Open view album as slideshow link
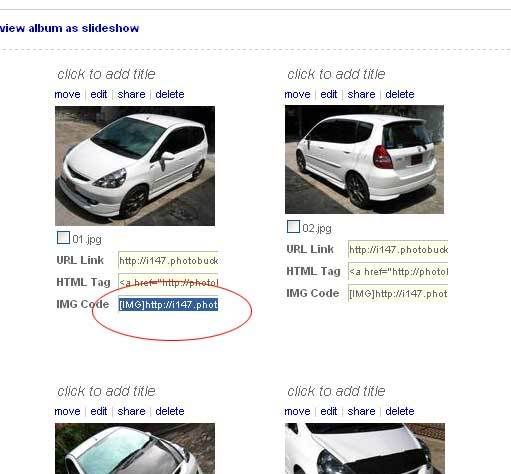The height and width of the screenshot is (474, 511). (x=69, y=28)
